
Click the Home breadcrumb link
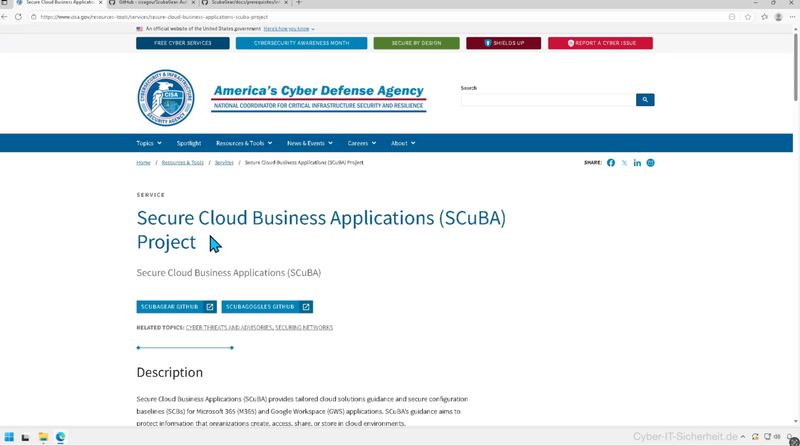[143, 163]
